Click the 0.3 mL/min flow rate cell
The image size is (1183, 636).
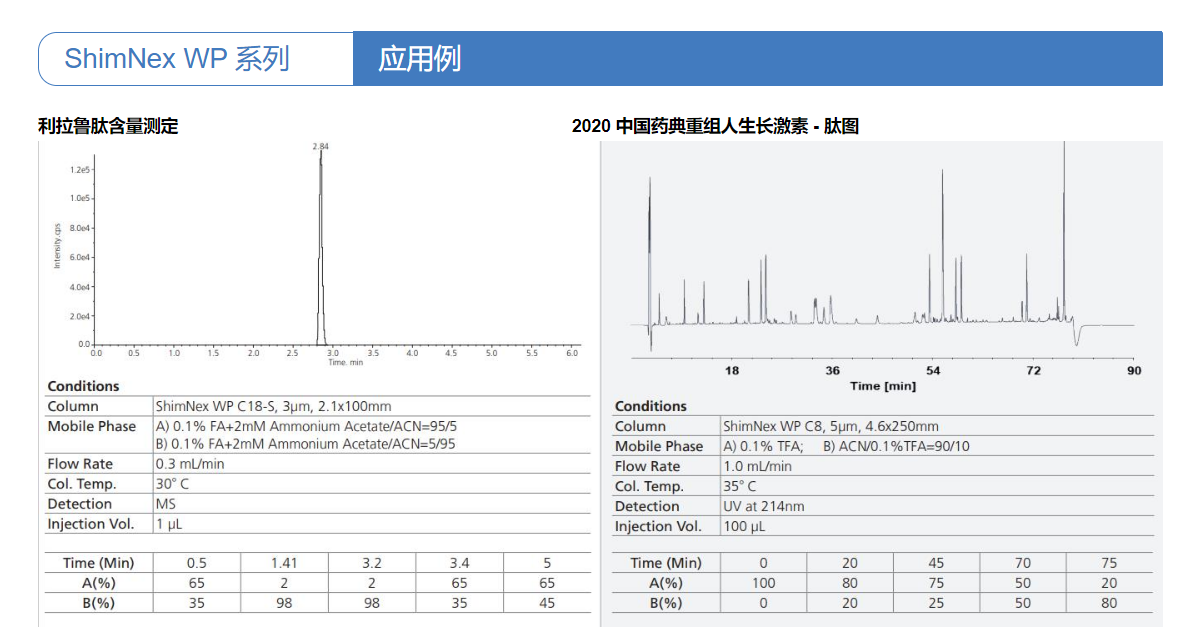(190, 464)
